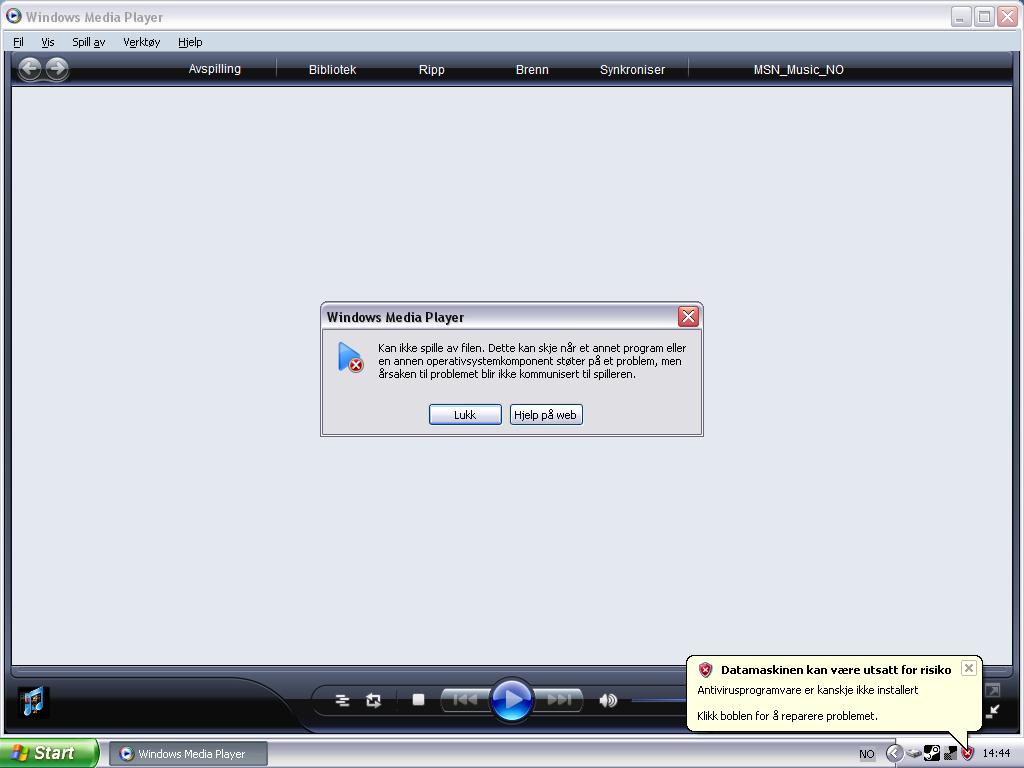Click the NO language indicator
This screenshot has height=768, width=1024.
coord(867,754)
